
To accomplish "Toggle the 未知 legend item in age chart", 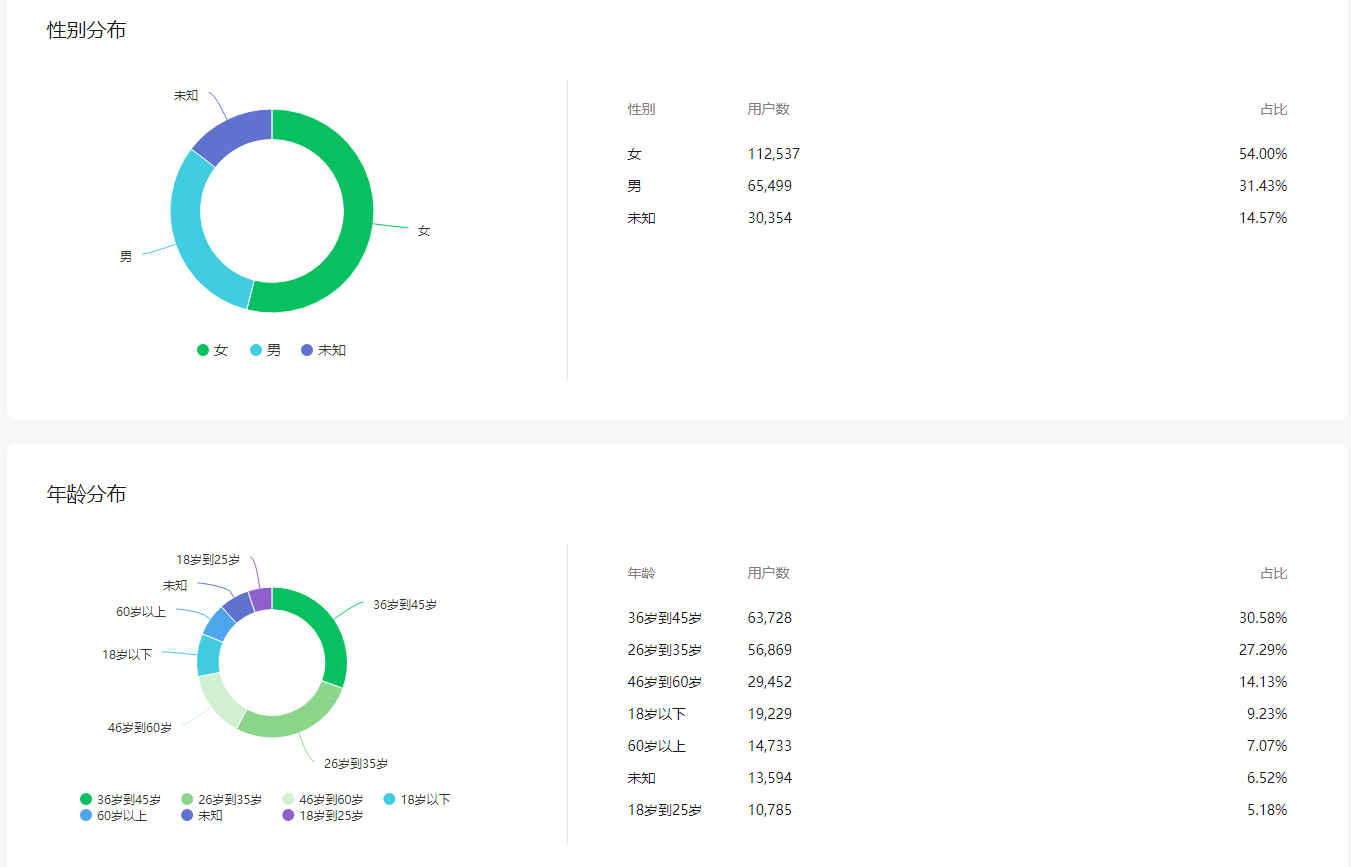I will click(x=202, y=816).
